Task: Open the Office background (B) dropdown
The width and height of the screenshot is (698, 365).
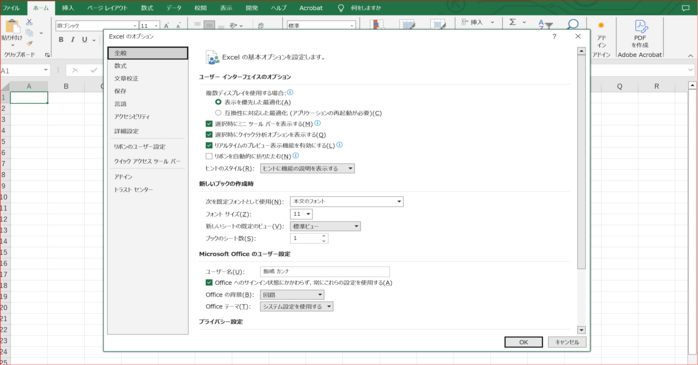Action: 292,295
